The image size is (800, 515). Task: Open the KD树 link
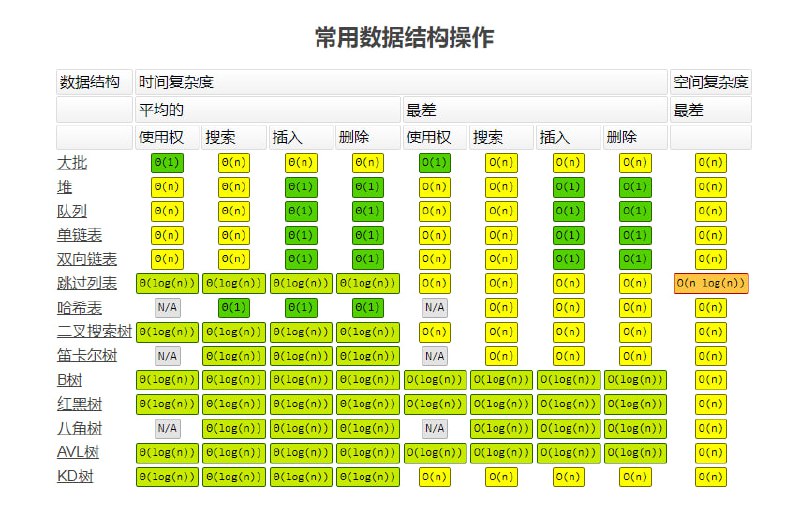tap(75, 476)
